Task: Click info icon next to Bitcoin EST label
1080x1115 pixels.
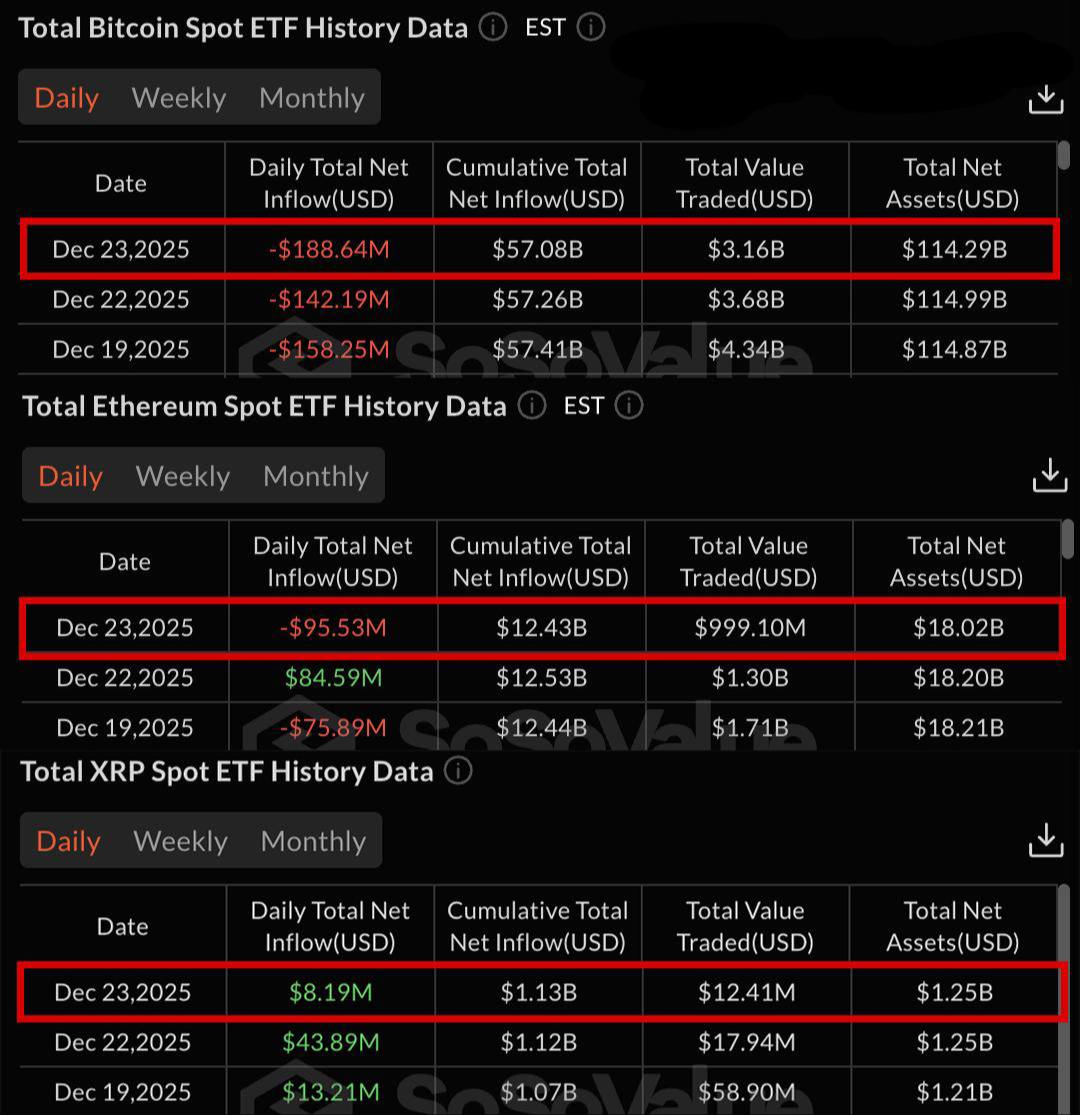Action: pos(591,27)
